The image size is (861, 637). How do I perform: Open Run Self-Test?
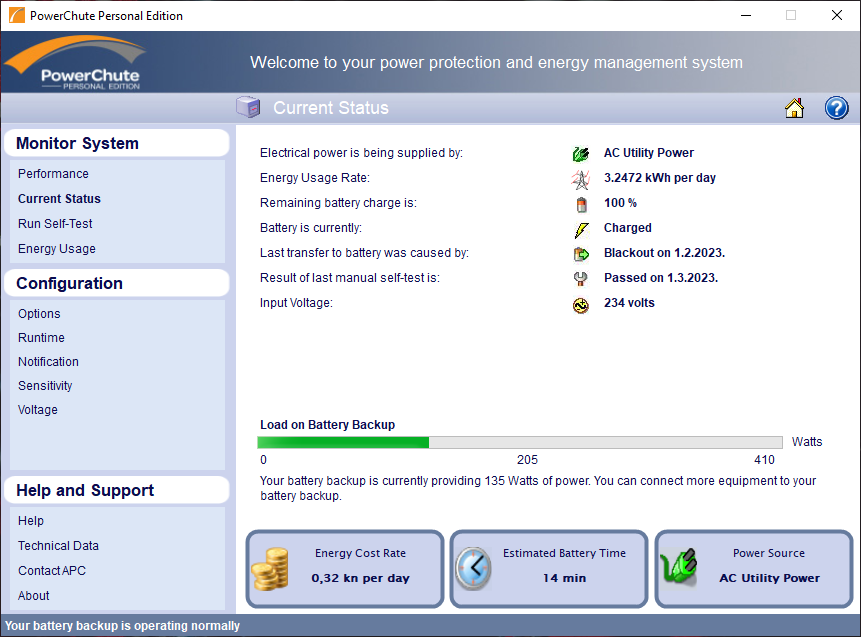point(55,224)
